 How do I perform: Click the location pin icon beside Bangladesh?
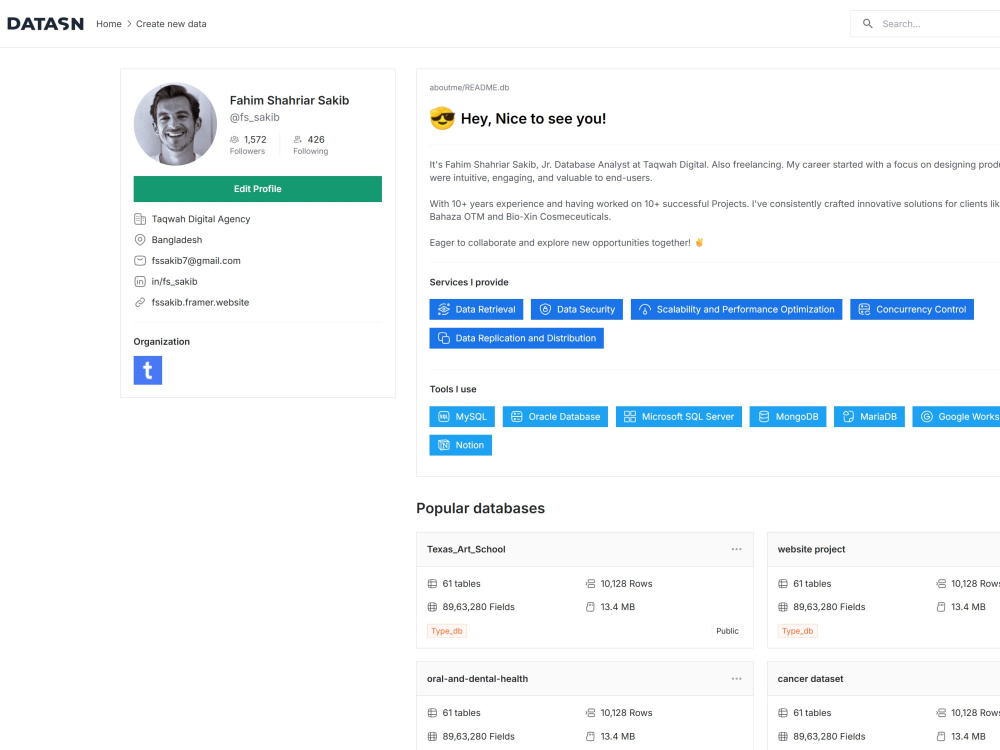click(x=140, y=240)
